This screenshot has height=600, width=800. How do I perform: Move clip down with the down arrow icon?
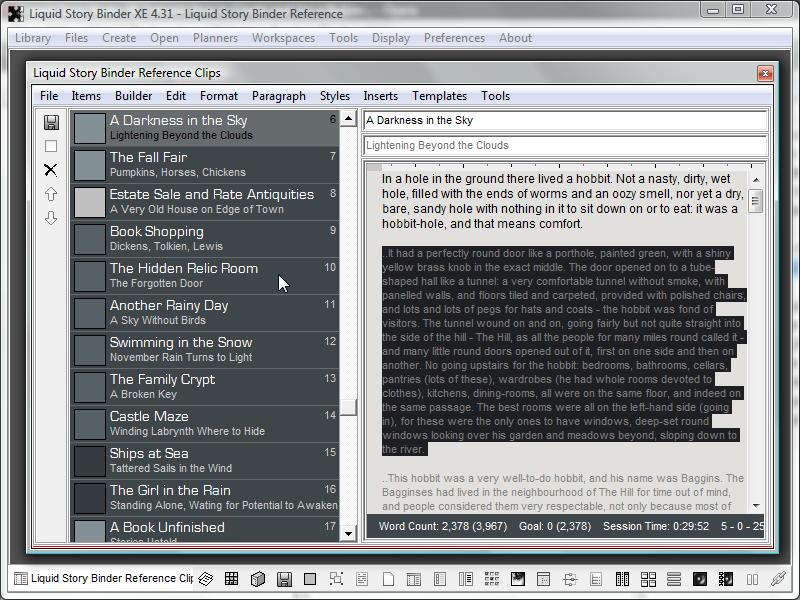click(51, 218)
